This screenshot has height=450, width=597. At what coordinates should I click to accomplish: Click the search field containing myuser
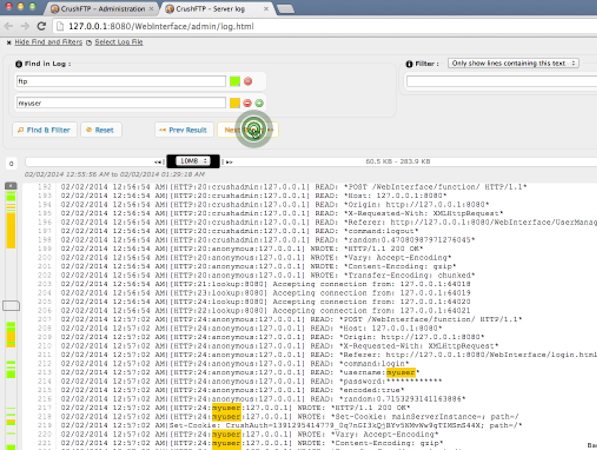coord(121,103)
